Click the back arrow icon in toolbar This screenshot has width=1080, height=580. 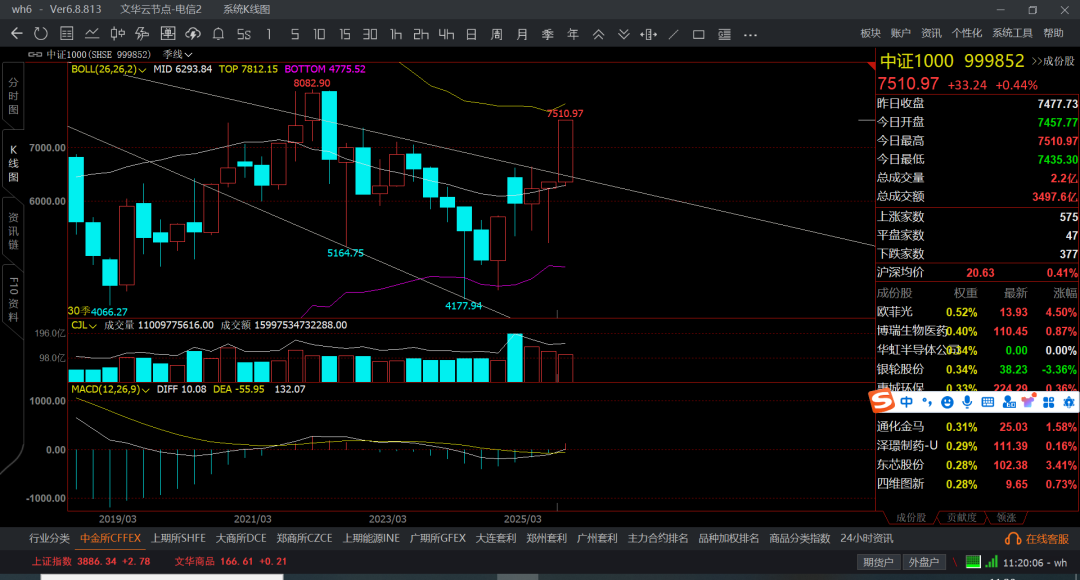point(17,34)
